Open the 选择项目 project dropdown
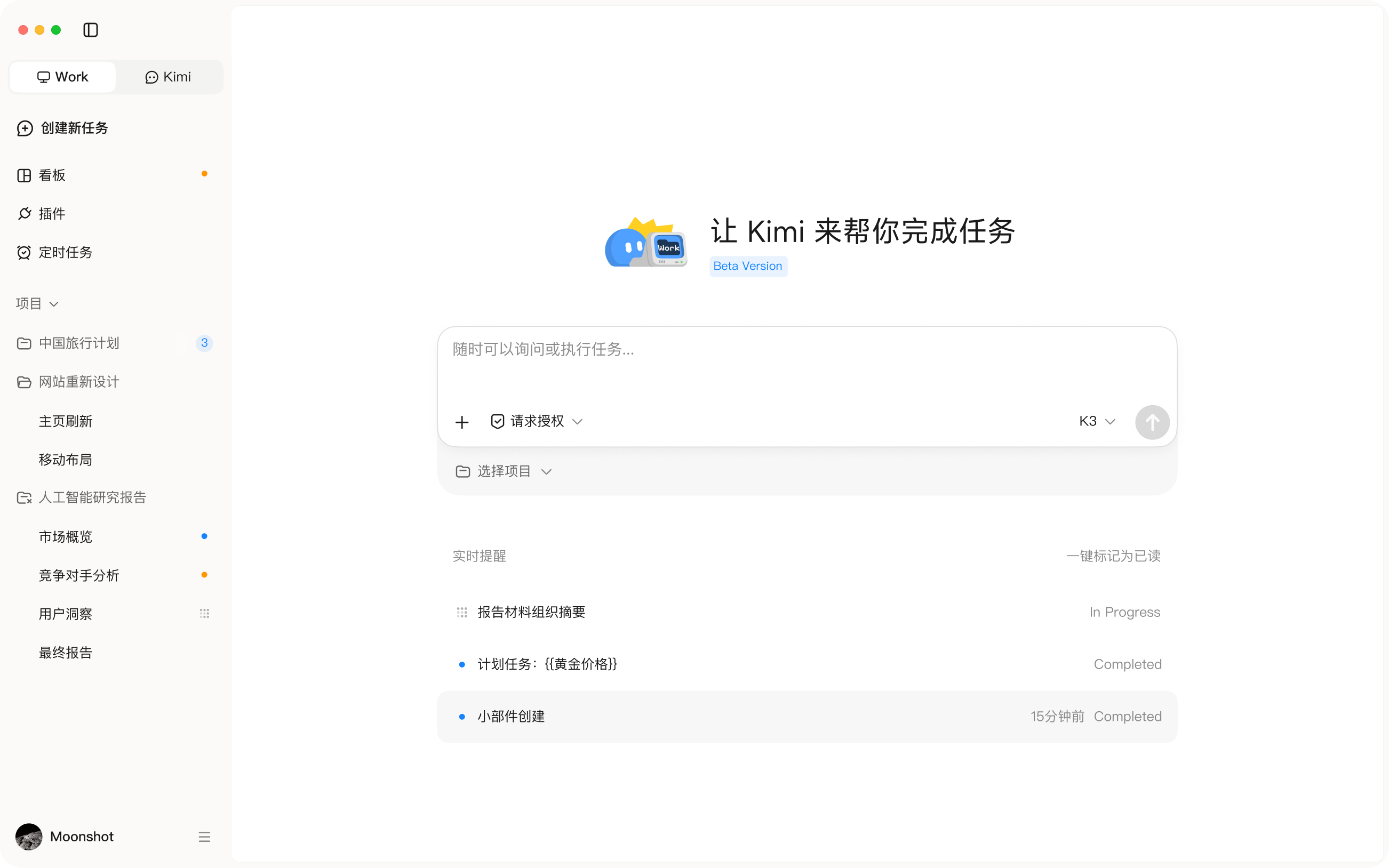 [503, 472]
